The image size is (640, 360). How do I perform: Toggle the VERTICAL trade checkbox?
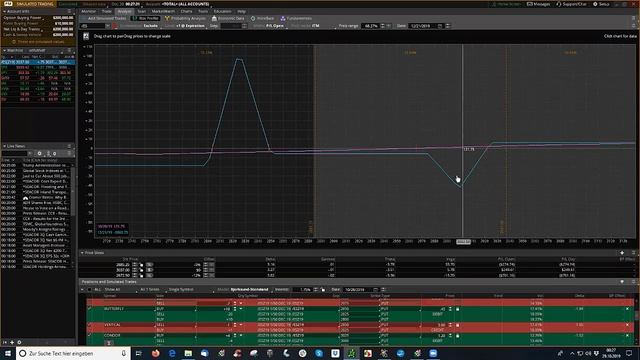[x=90, y=325]
